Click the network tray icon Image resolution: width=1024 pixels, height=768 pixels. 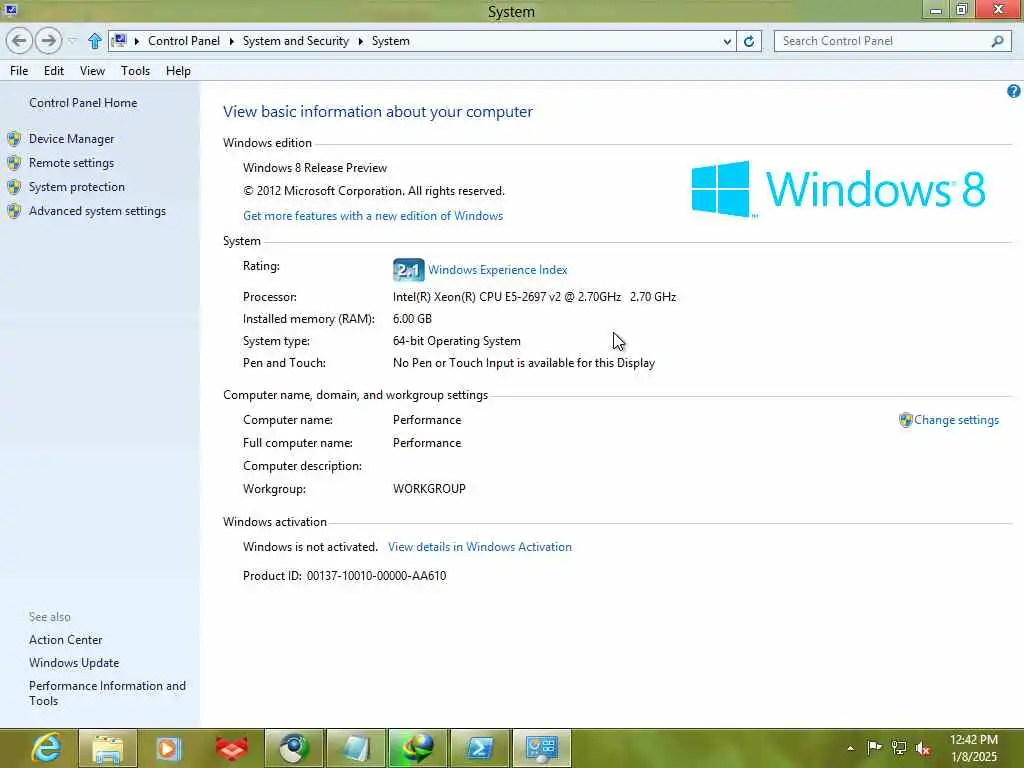click(x=899, y=748)
